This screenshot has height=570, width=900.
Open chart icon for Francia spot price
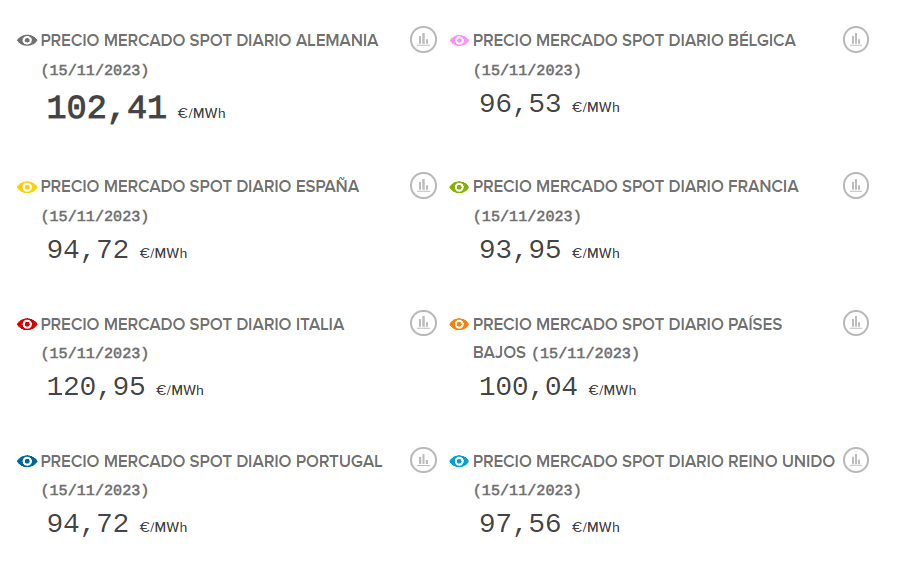point(855,185)
